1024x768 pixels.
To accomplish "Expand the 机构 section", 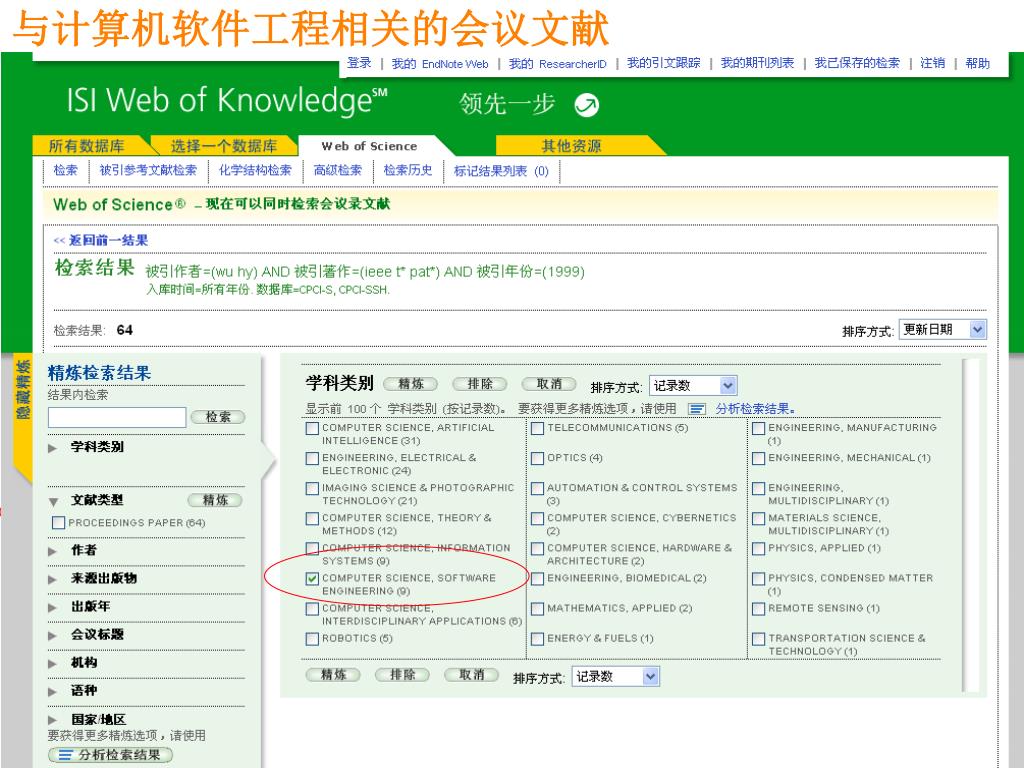I will coord(52,664).
